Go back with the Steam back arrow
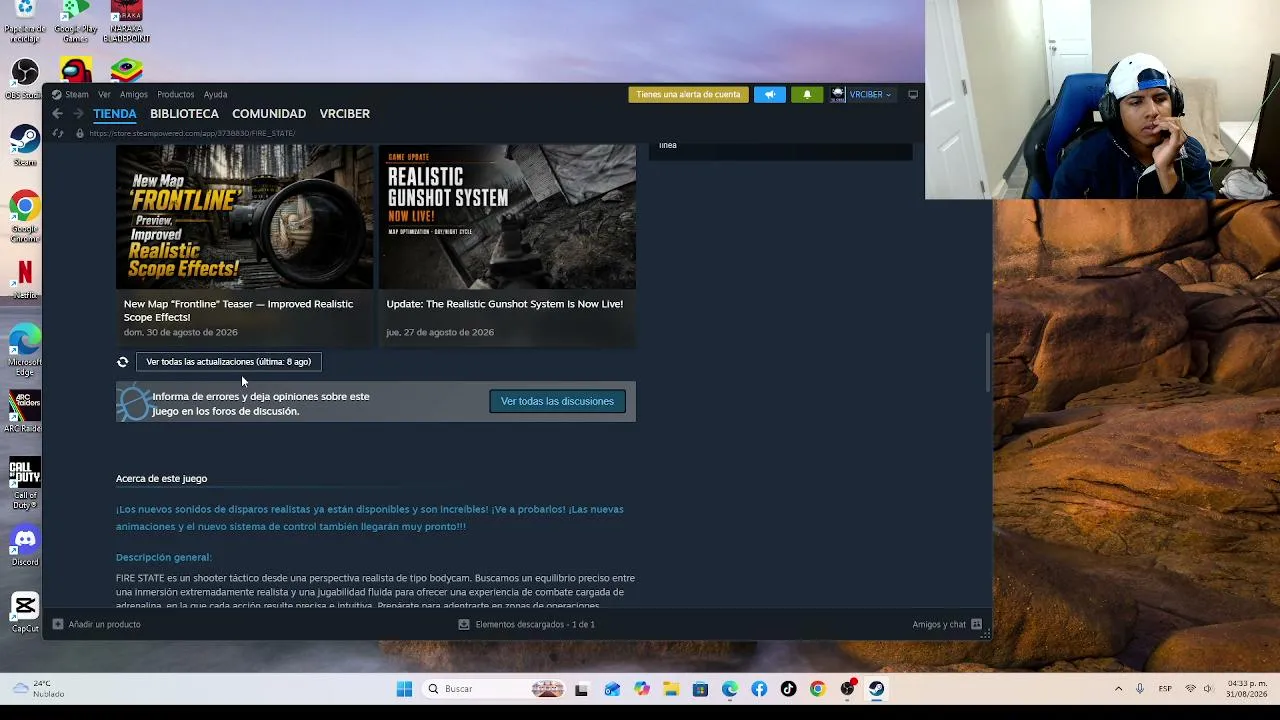This screenshot has height=720, width=1280. coord(58,114)
